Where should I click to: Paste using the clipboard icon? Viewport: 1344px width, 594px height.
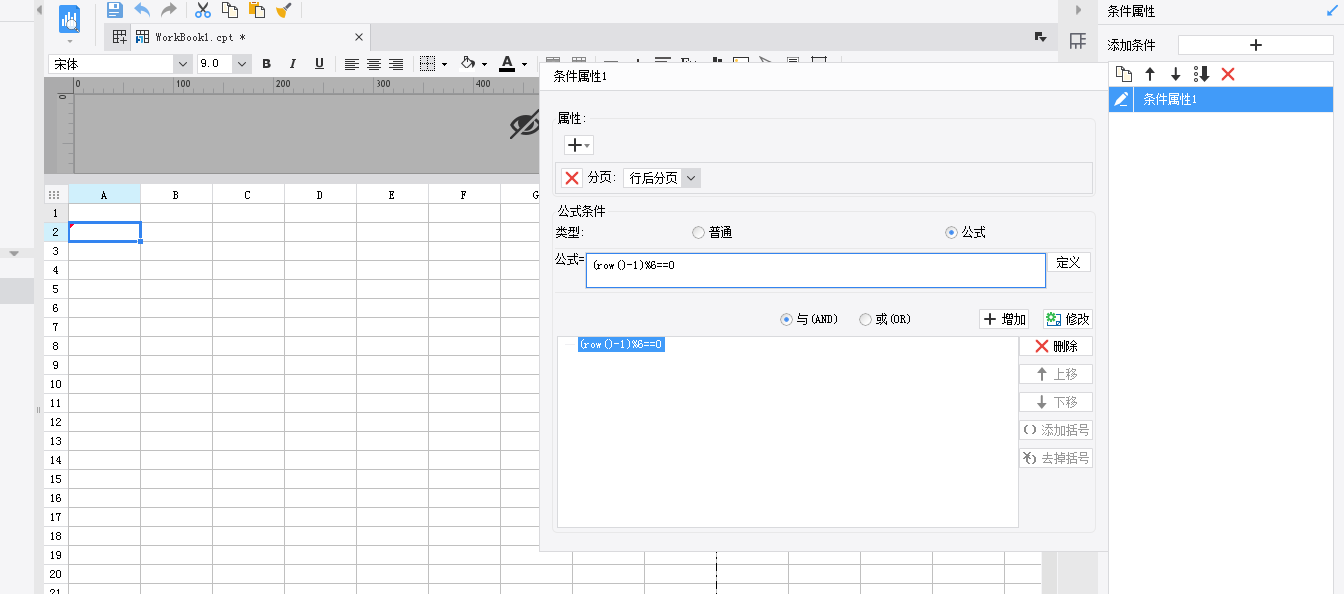(257, 10)
